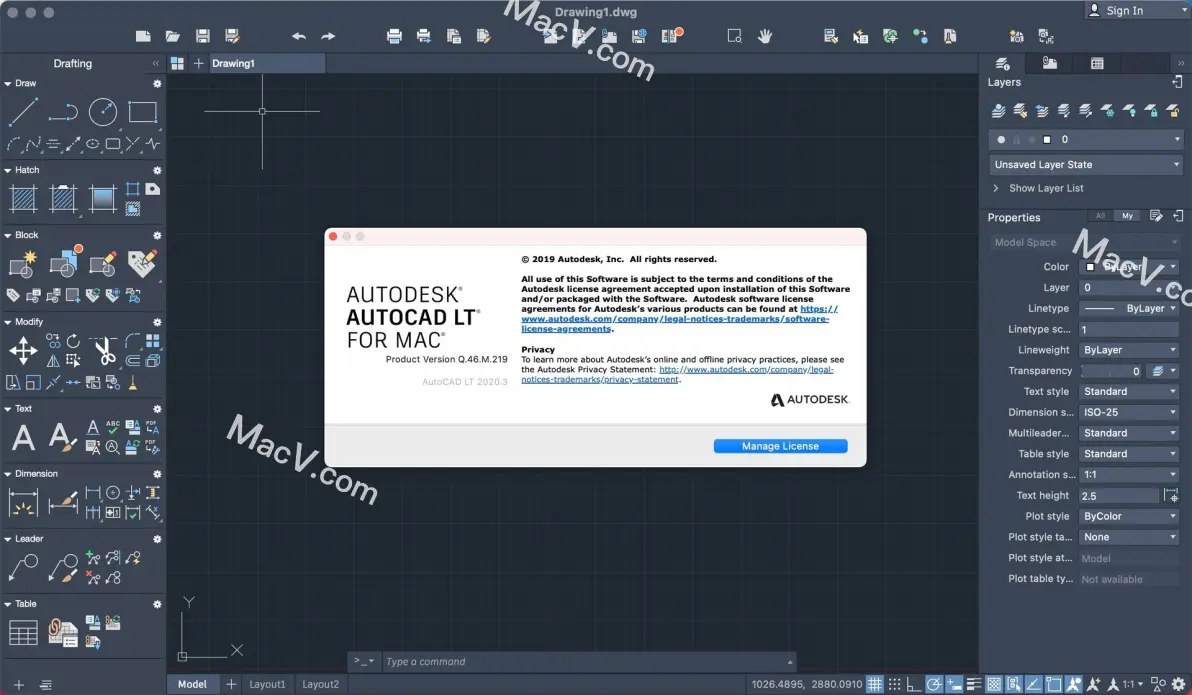
Task: Adjust the Transparency slider
Action: (1112, 371)
